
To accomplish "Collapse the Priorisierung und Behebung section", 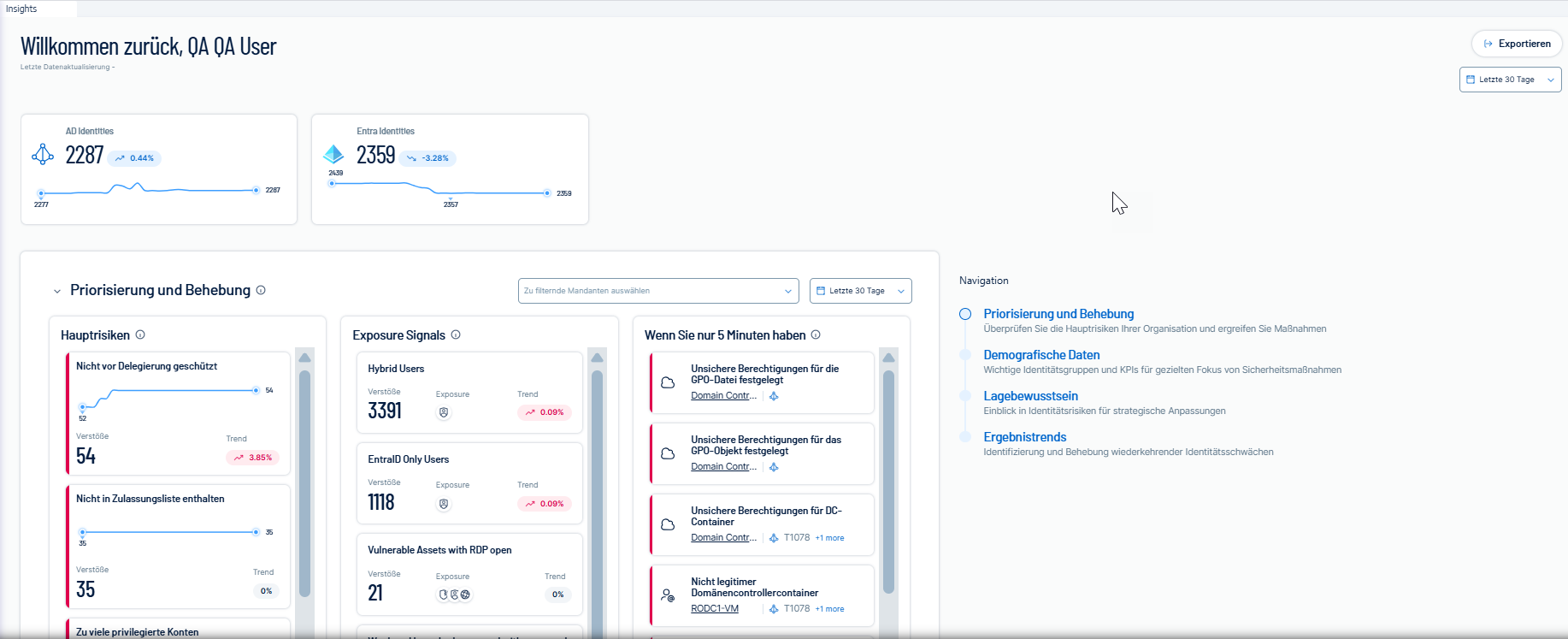I will coord(57,291).
